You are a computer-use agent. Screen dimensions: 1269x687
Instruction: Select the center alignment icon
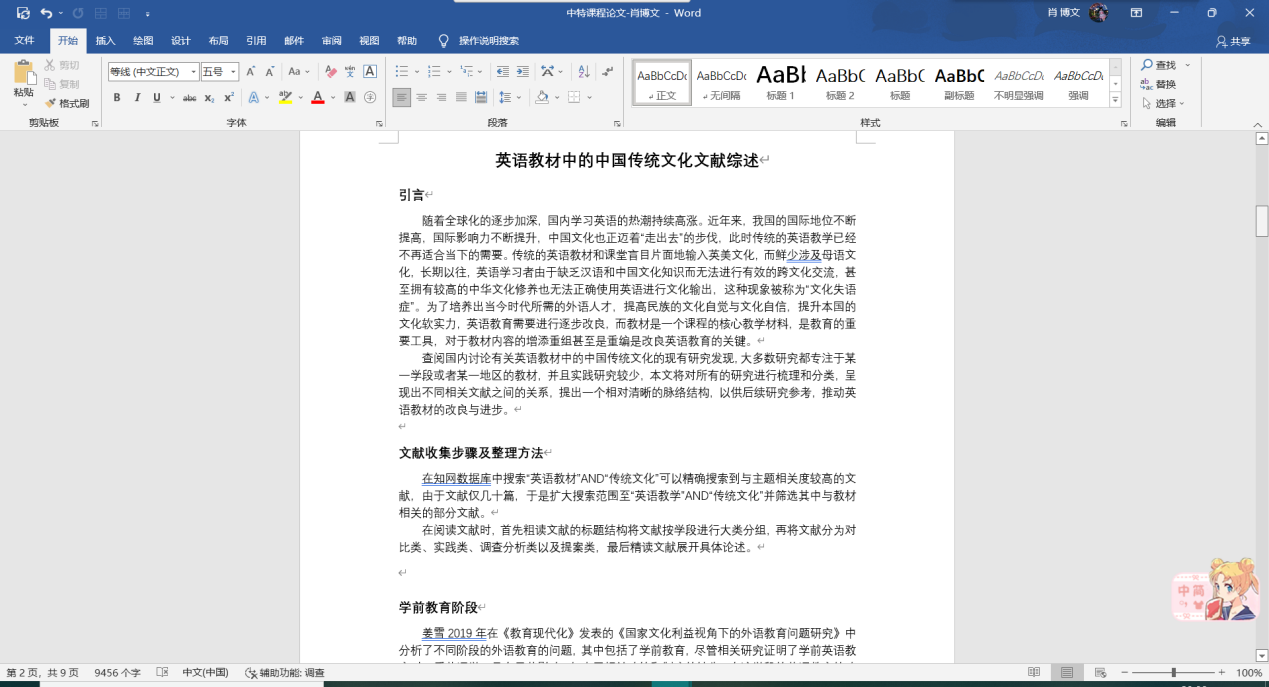coord(421,97)
